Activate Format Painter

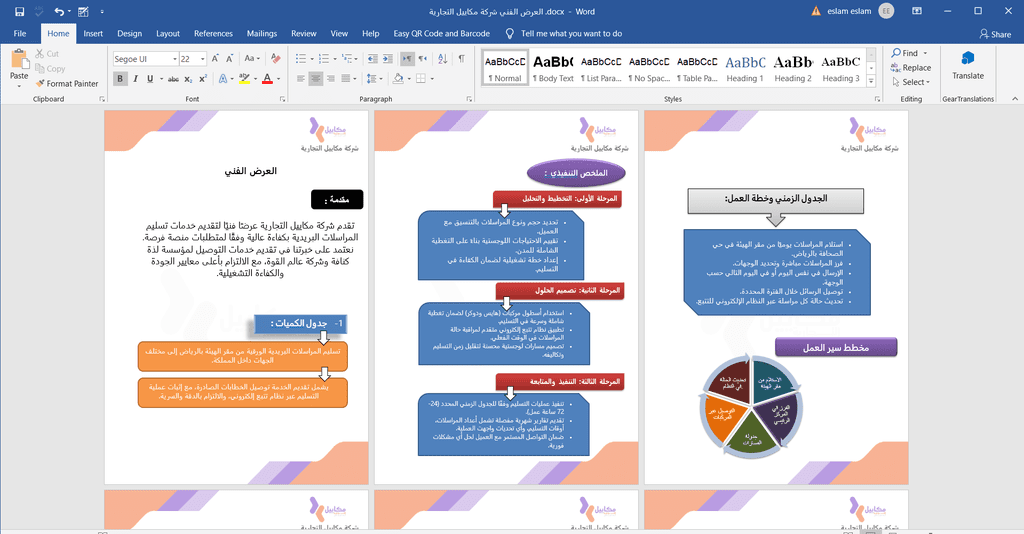tap(67, 84)
